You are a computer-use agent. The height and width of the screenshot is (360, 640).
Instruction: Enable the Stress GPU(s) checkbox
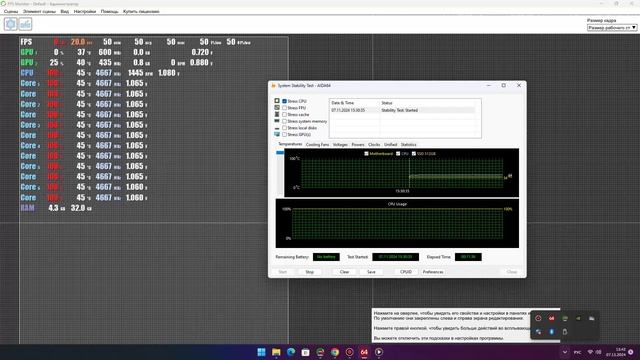(284, 134)
